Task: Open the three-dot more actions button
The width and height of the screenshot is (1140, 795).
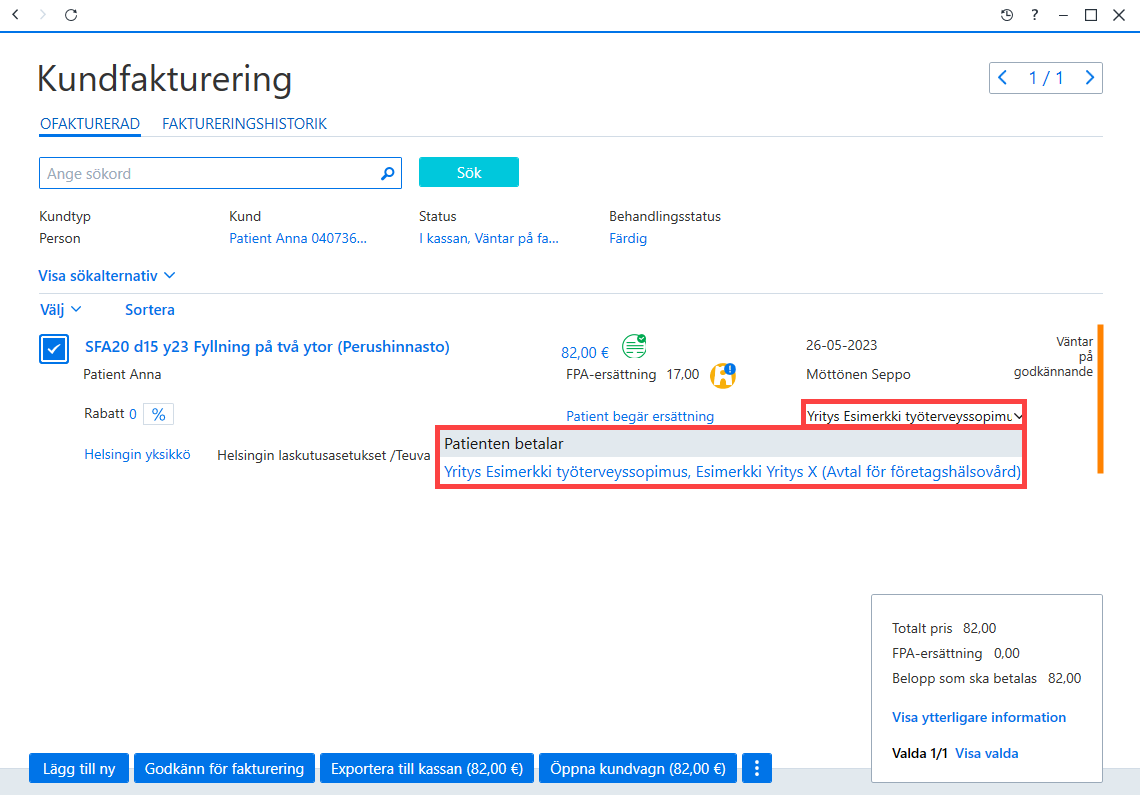Action: (757, 768)
